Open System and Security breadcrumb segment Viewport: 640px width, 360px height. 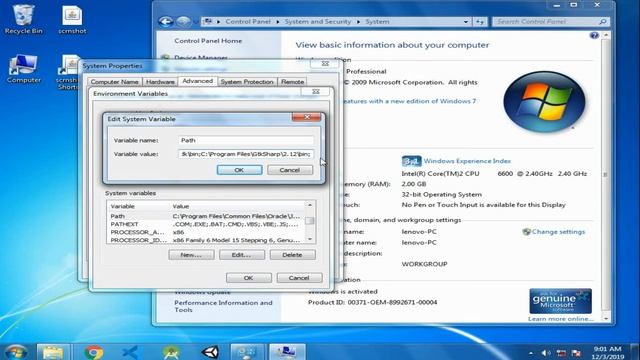pyautogui.click(x=318, y=22)
